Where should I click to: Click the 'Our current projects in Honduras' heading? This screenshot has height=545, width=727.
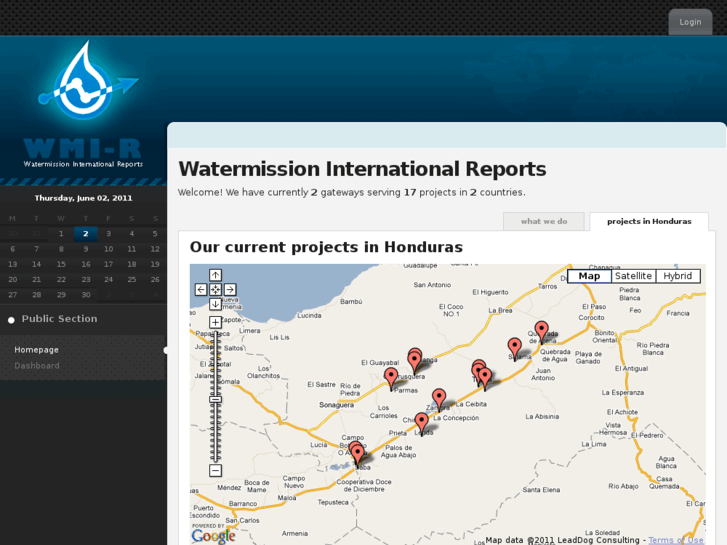click(x=326, y=247)
